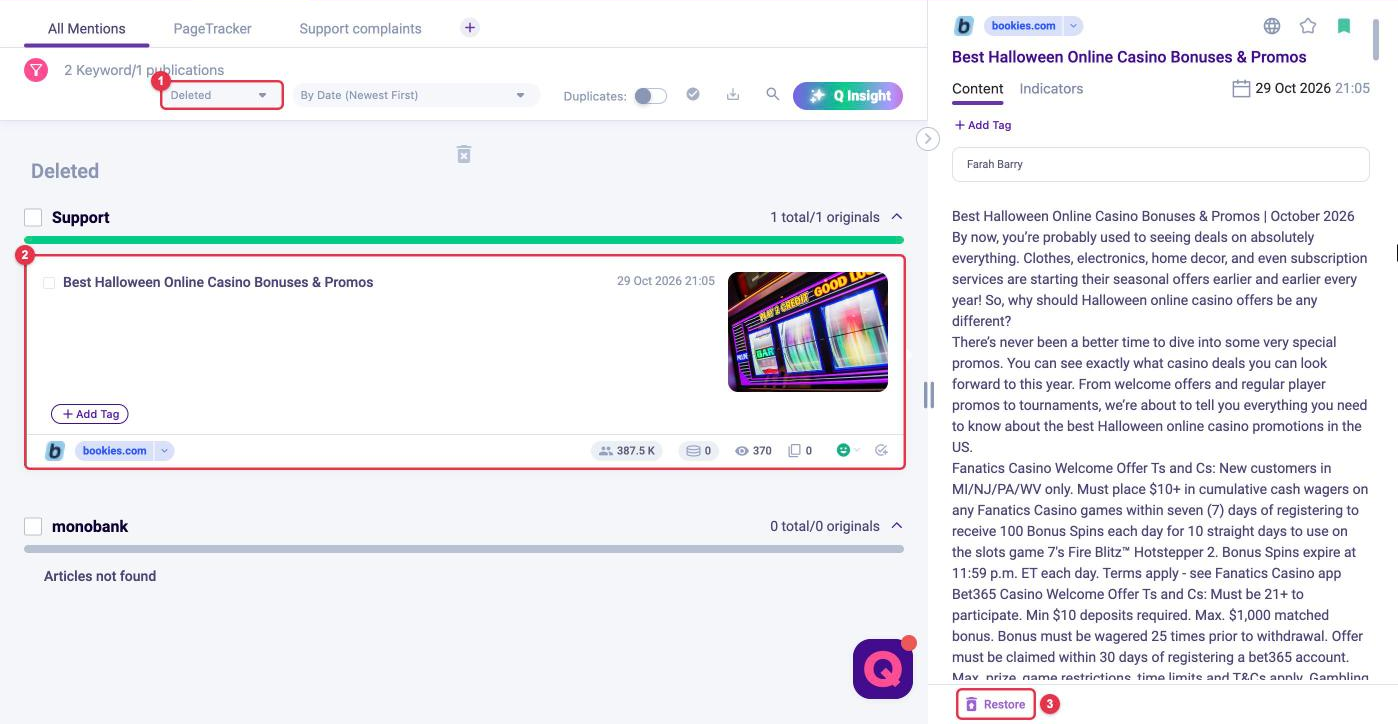Click the trash bin icon above Support
This screenshot has width=1398, height=724.
tap(464, 154)
